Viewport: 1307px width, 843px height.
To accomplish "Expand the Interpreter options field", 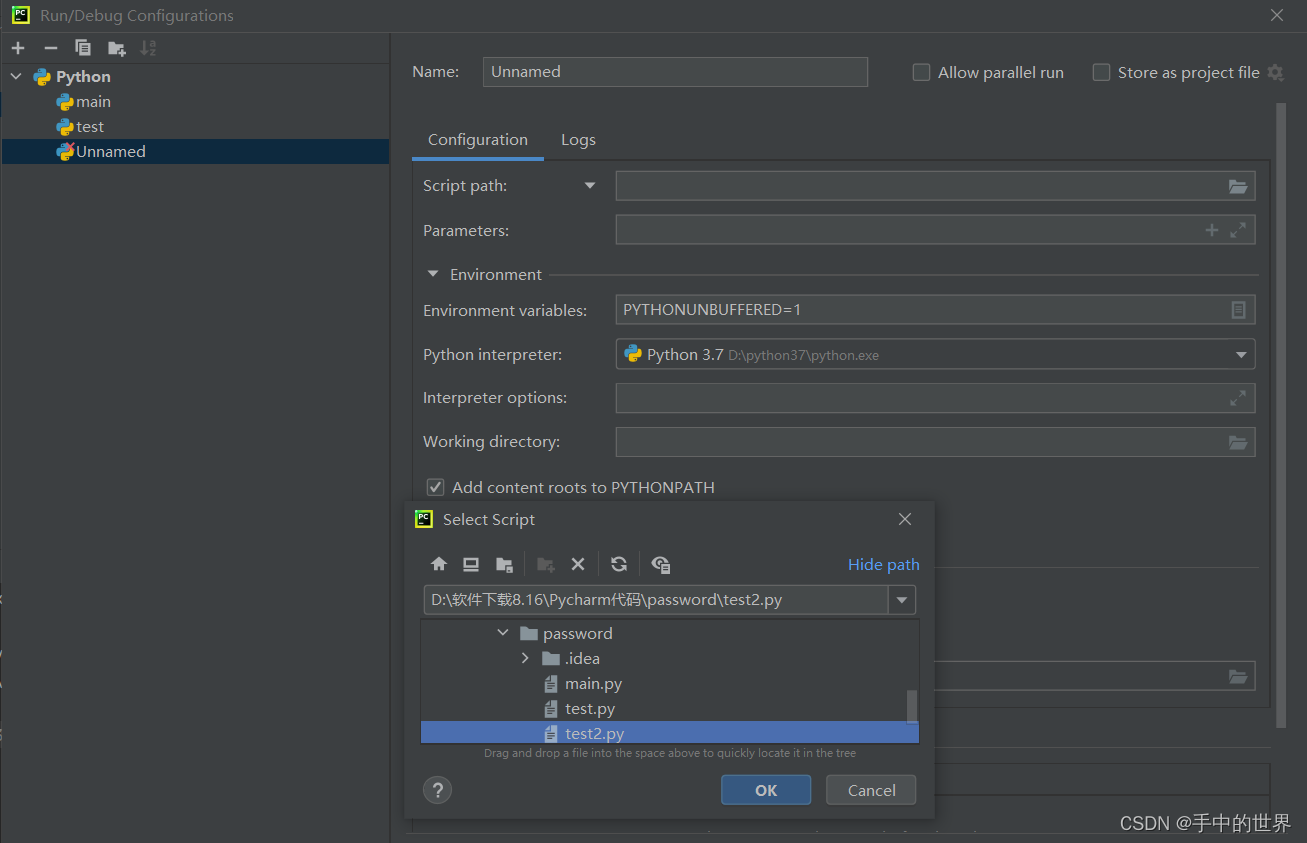I will click(x=1238, y=398).
